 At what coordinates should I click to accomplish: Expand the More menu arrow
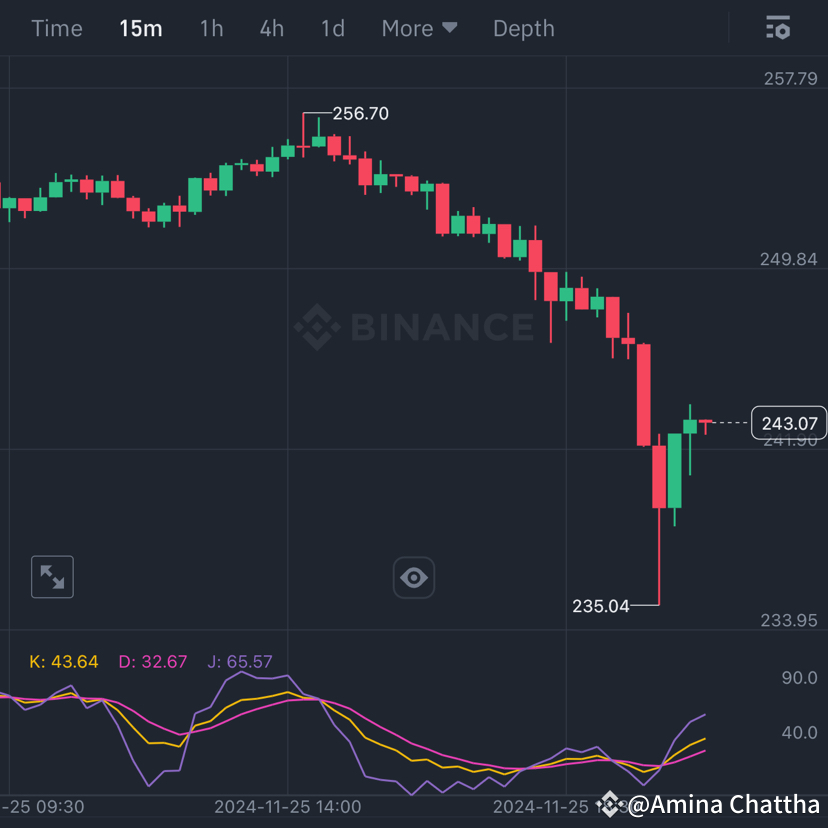tap(450, 28)
